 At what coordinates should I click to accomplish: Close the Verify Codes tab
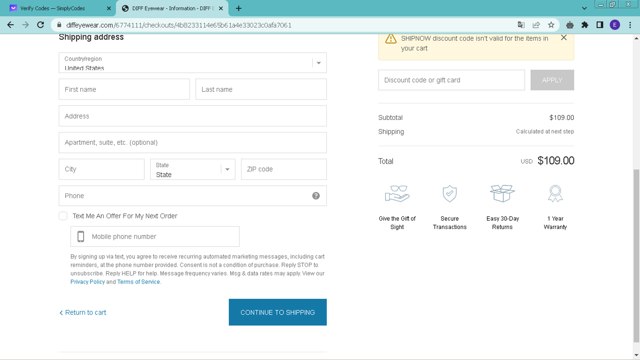point(109,8)
